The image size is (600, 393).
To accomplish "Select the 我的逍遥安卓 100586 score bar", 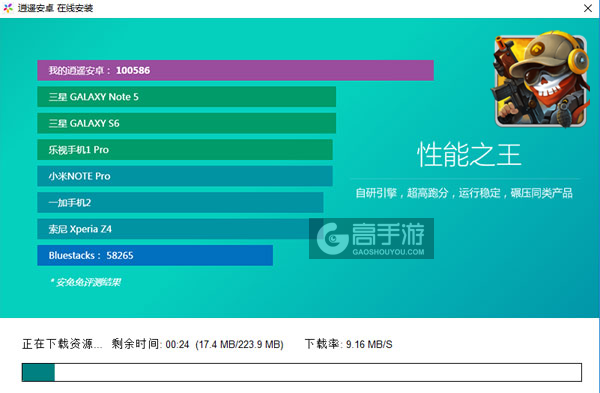I will (235, 70).
